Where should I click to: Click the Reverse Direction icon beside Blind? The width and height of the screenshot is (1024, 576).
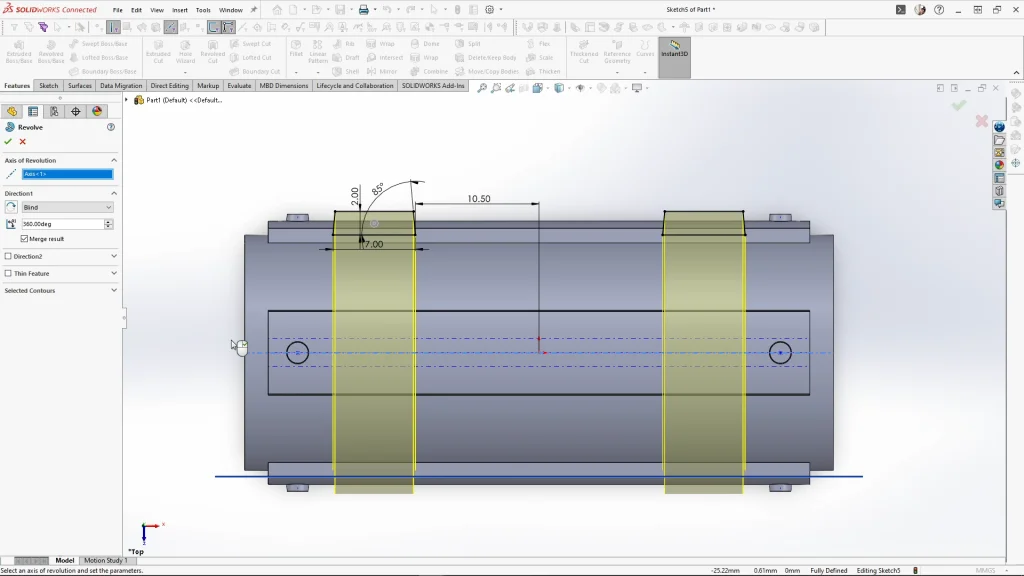[11, 208]
